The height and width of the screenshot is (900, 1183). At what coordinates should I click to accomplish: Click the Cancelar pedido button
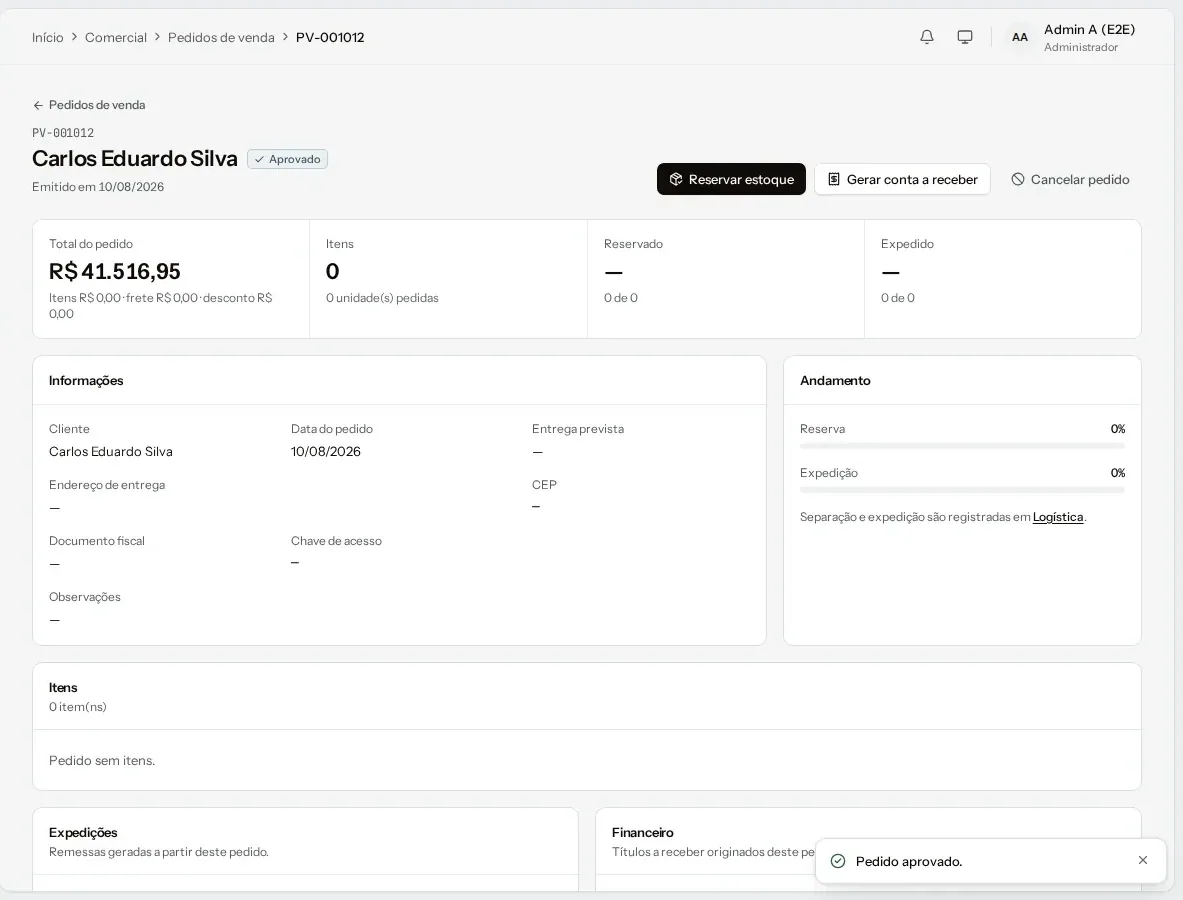coord(1070,180)
